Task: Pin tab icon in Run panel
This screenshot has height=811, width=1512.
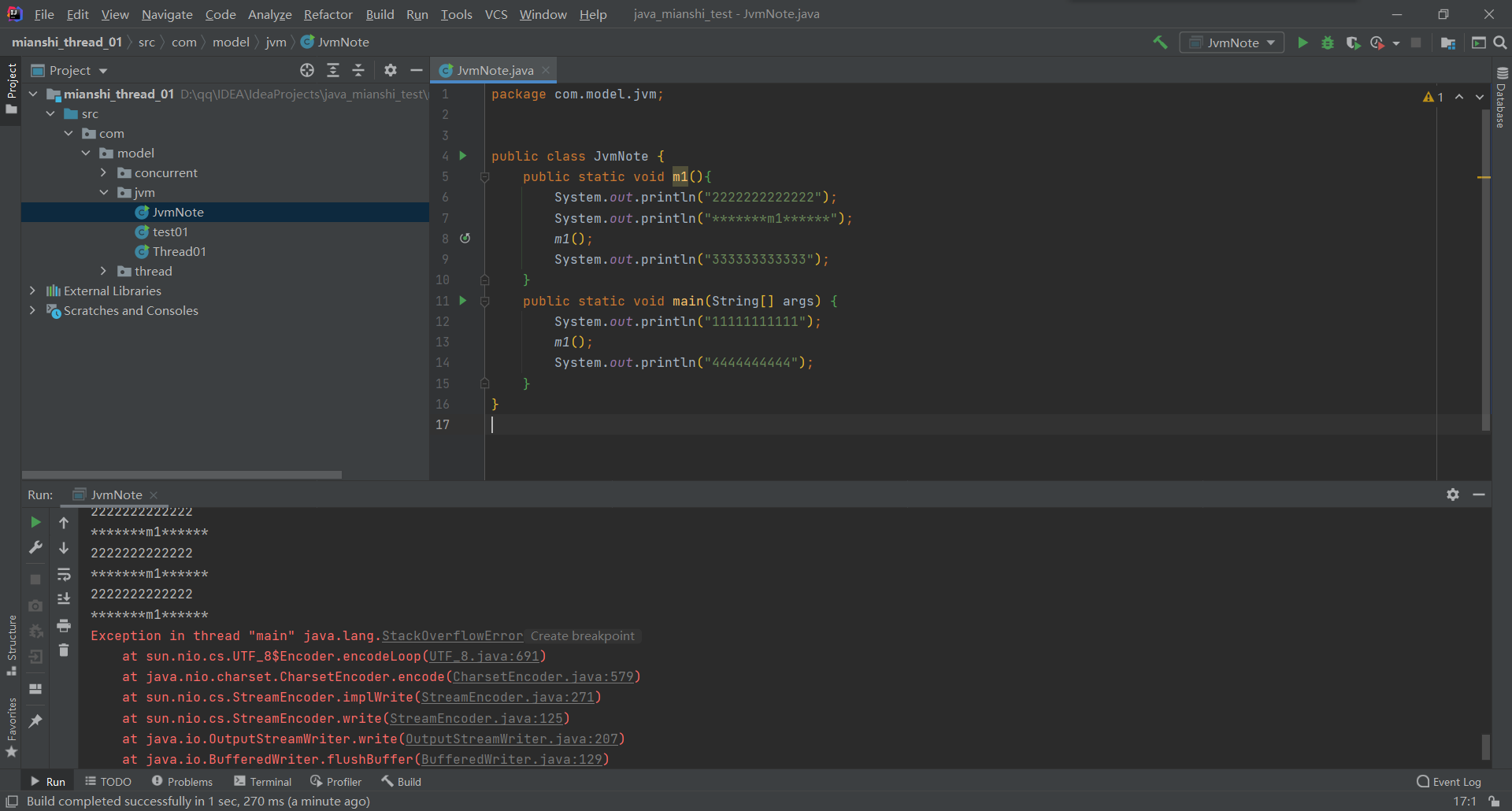Action: (35, 720)
